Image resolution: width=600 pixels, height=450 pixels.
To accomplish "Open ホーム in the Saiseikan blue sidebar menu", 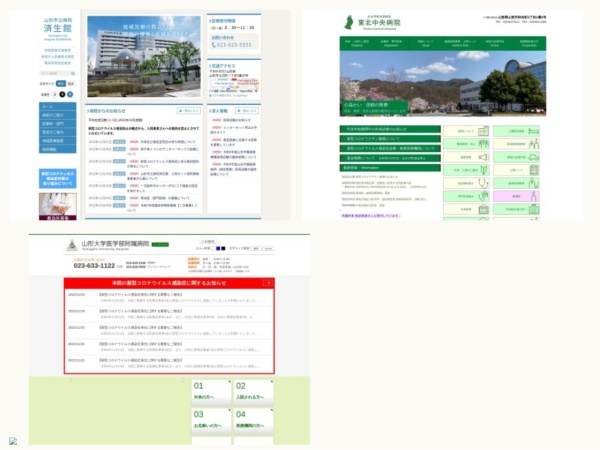I will [57, 106].
